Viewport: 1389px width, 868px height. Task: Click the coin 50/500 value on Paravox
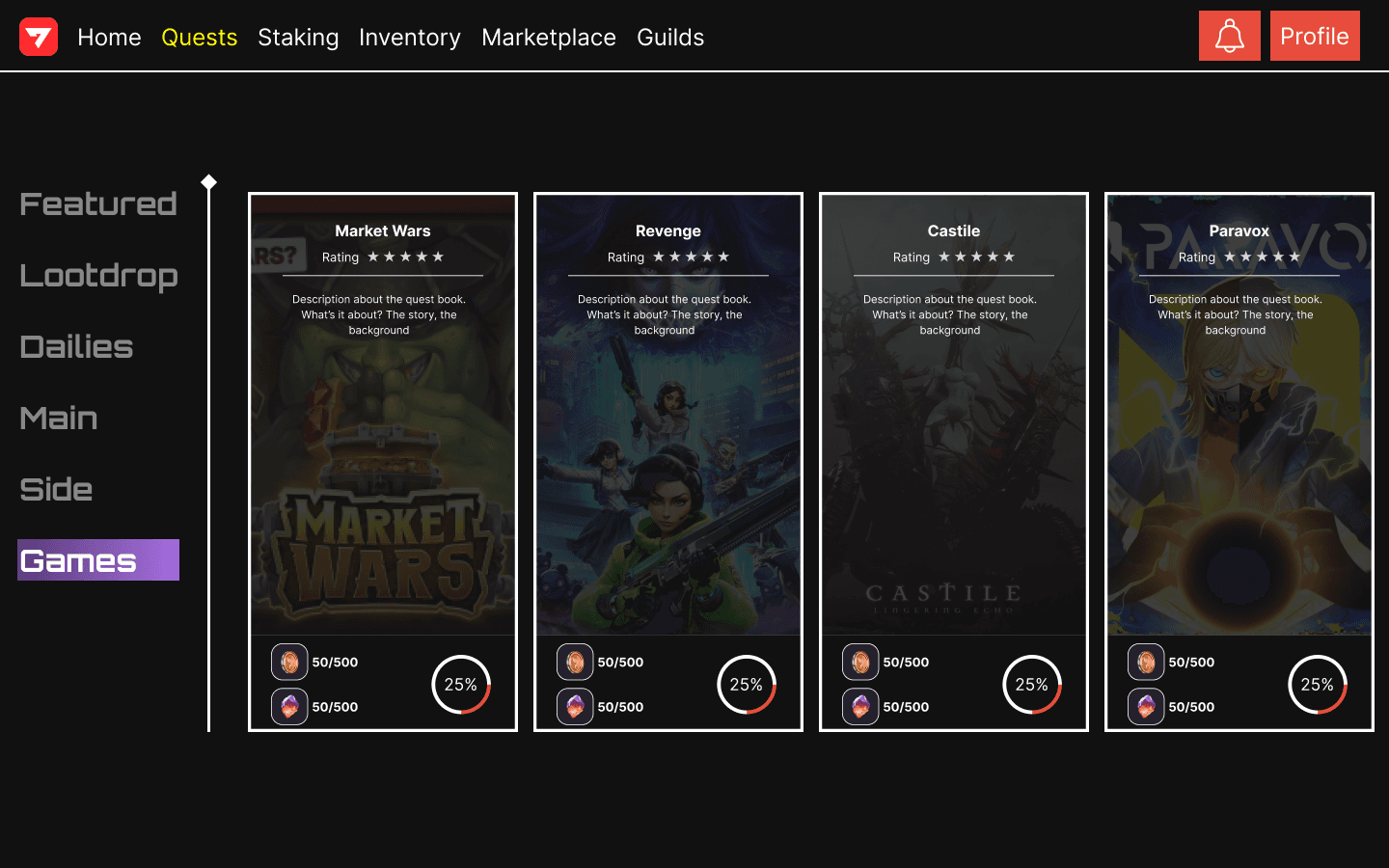1191,663
